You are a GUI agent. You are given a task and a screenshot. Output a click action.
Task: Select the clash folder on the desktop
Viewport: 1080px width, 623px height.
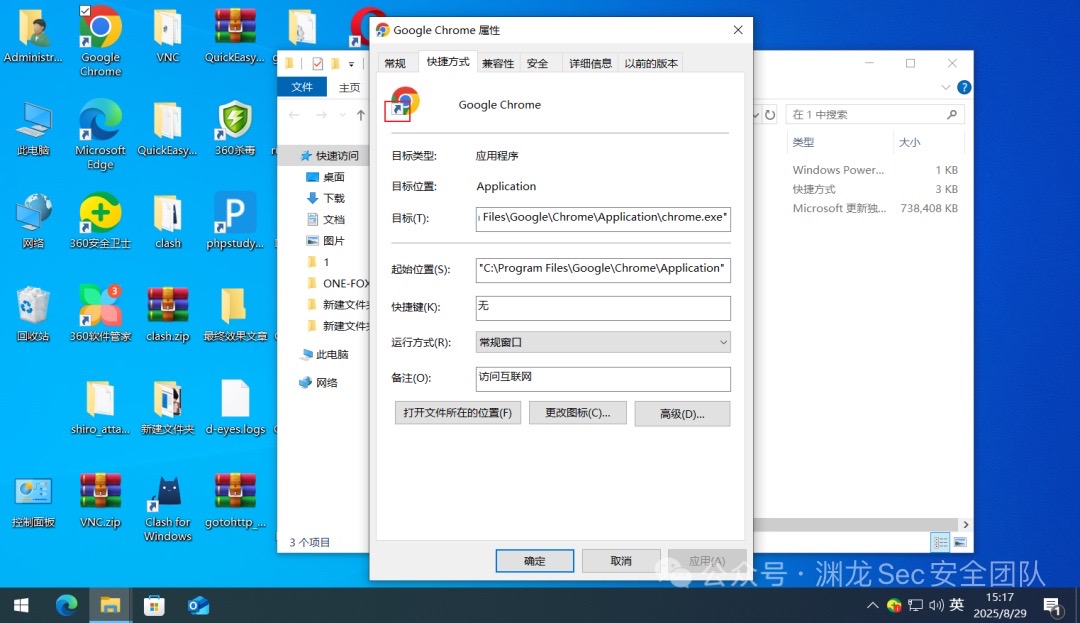click(167, 220)
